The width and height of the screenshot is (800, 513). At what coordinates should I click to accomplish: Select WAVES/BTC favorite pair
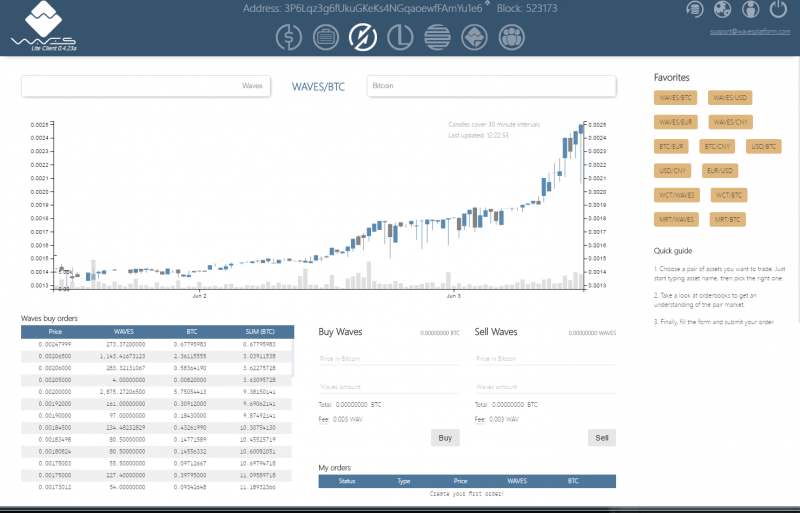[x=675, y=97]
